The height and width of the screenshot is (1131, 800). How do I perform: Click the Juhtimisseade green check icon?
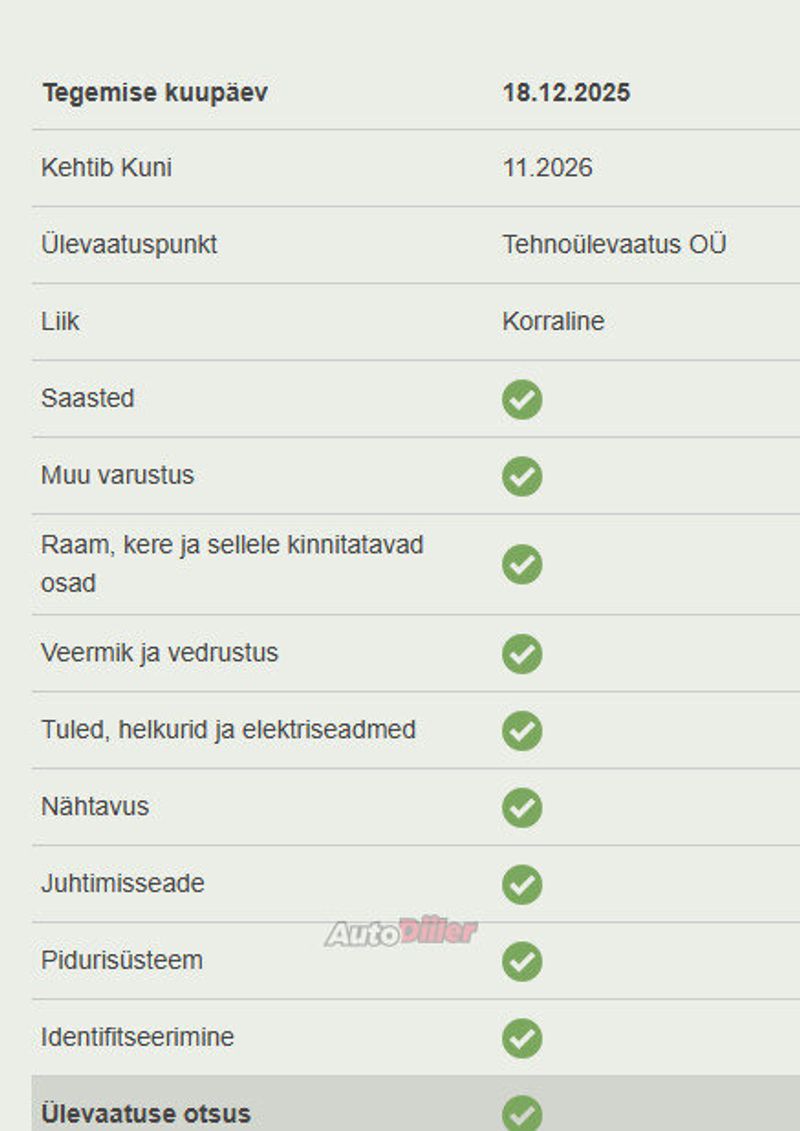522,885
